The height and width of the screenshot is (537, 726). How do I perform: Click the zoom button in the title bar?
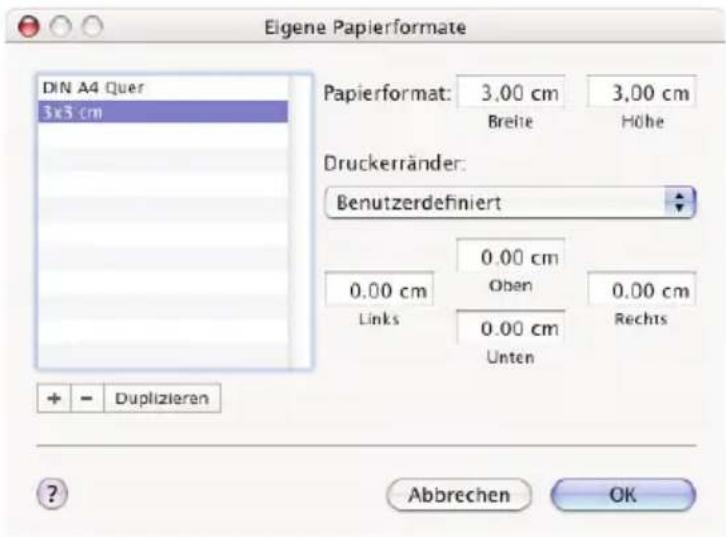coord(92,26)
